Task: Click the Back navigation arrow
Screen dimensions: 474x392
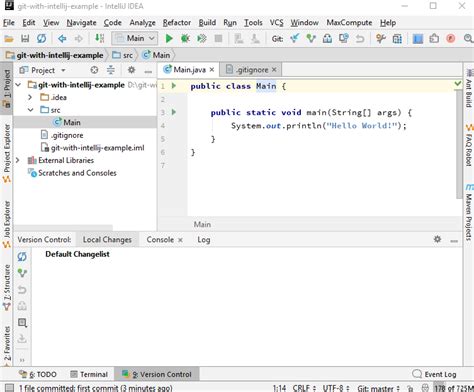Action: click(62, 39)
